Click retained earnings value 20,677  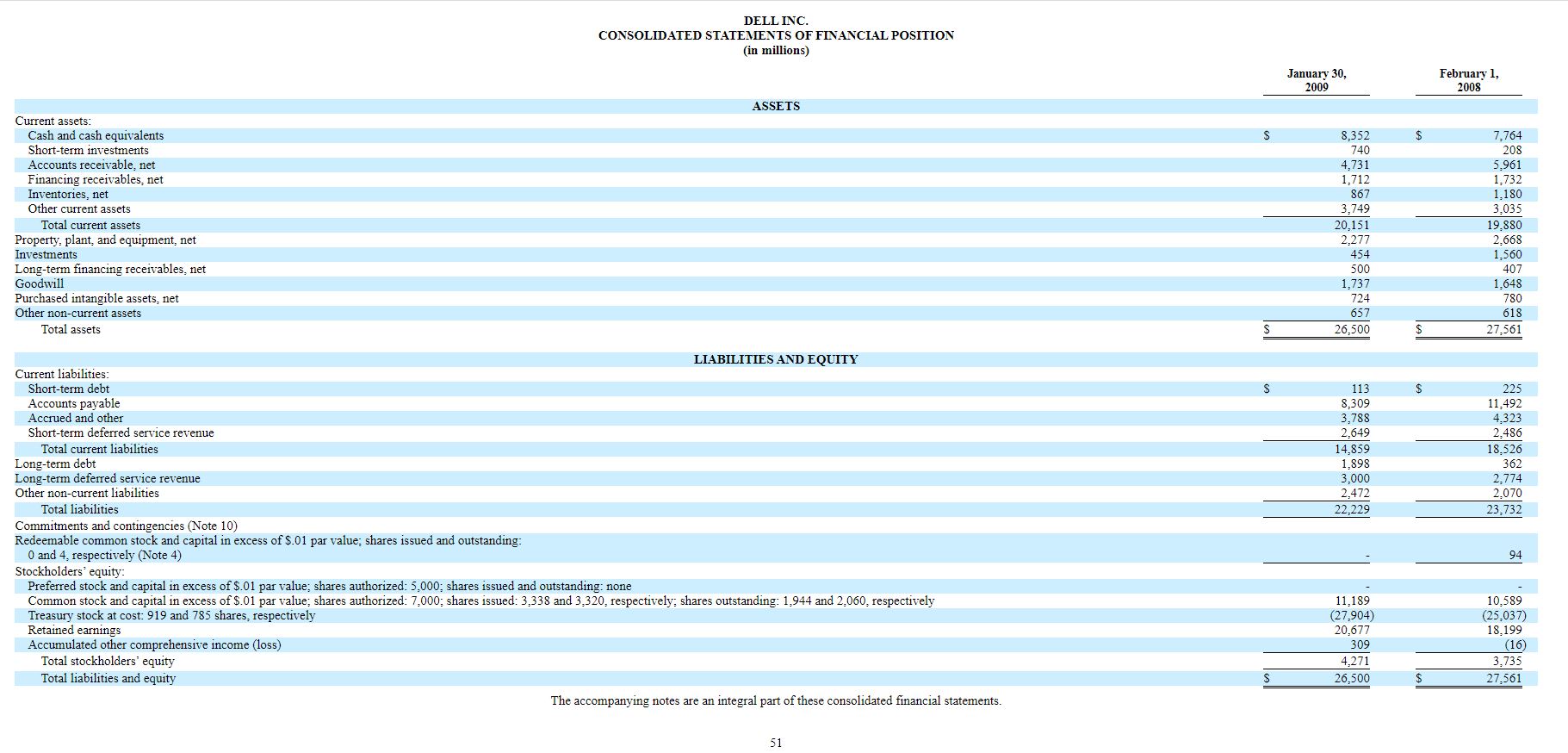[1352, 630]
